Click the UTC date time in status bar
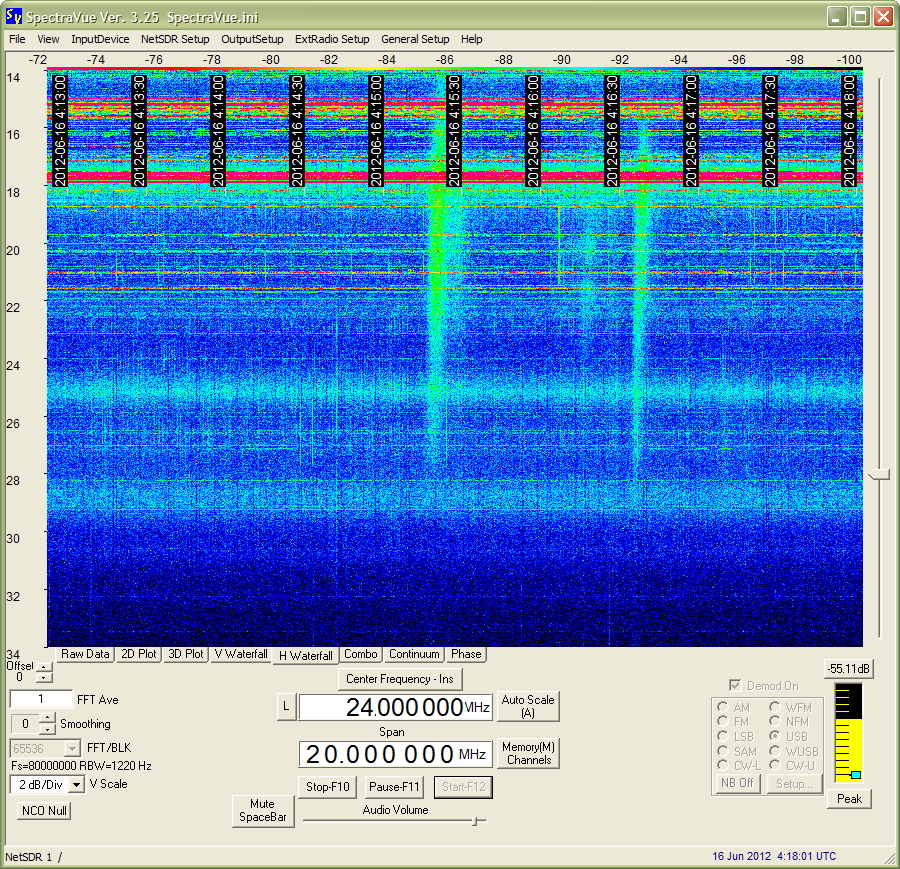900x869 pixels. click(774, 856)
